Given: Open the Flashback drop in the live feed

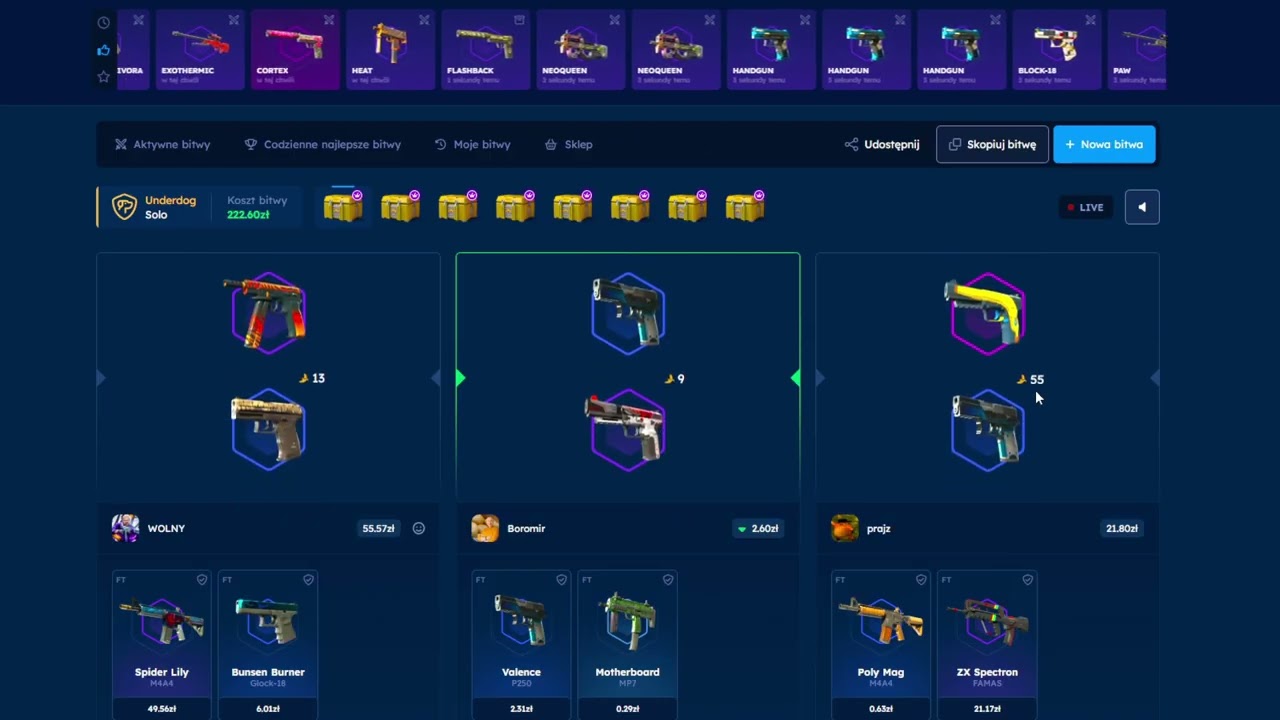Looking at the screenshot, I should tap(485, 50).
